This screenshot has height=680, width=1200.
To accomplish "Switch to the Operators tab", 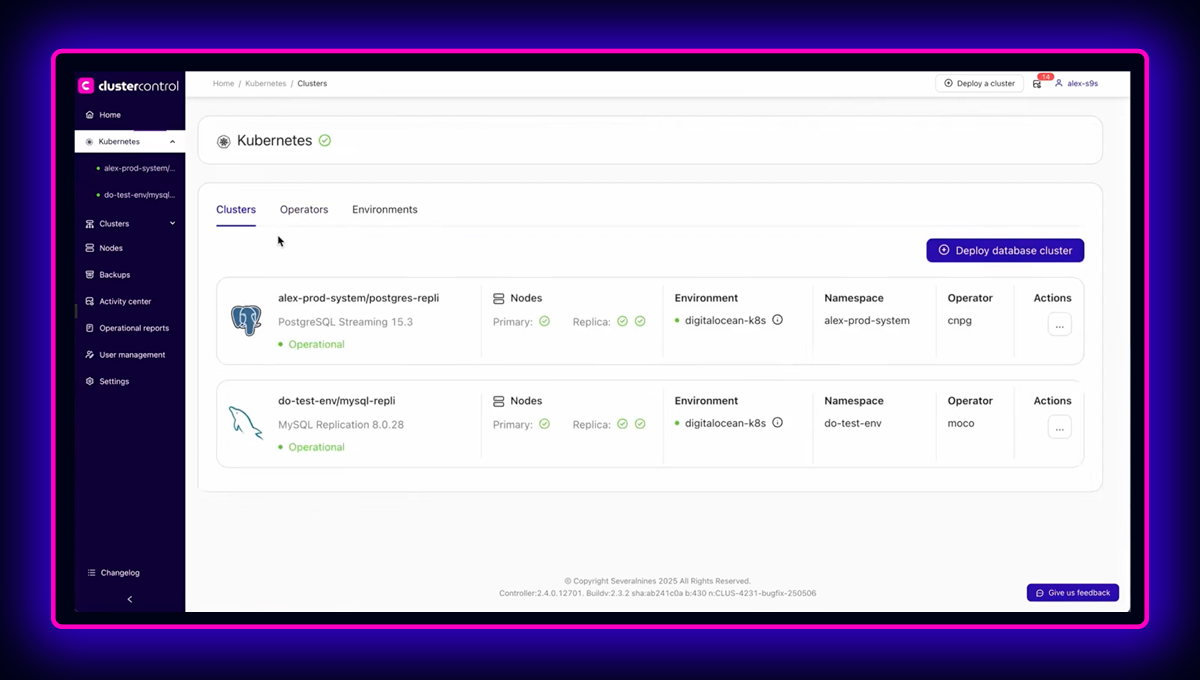I will 304,210.
